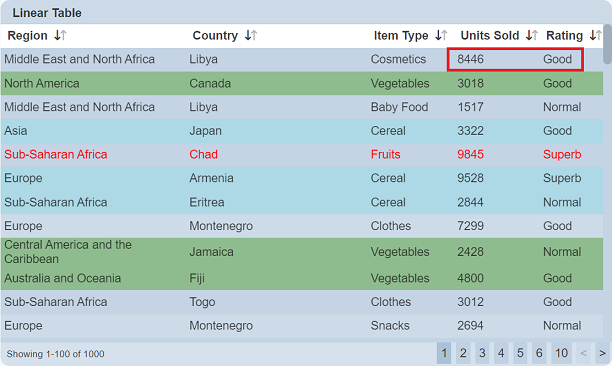Open page 2 of the table
The width and height of the screenshot is (612, 366).
(x=463, y=353)
